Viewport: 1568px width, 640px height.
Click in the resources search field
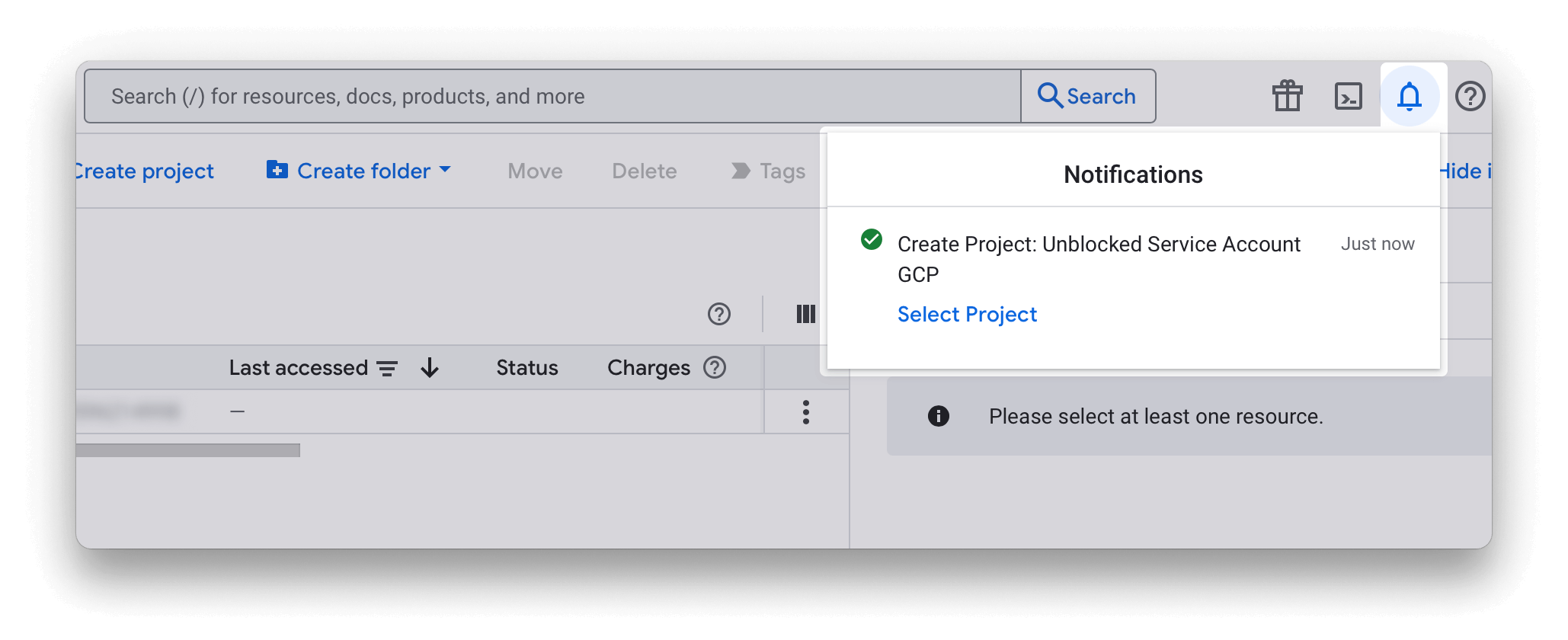tap(552, 97)
